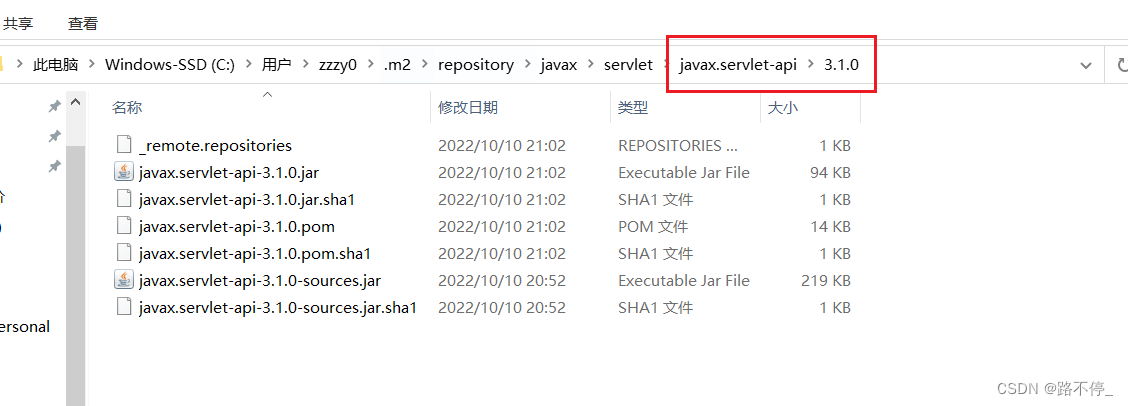Open the address bar history dropdown
This screenshot has height=406, width=1128.
(x=1086, y=66)
